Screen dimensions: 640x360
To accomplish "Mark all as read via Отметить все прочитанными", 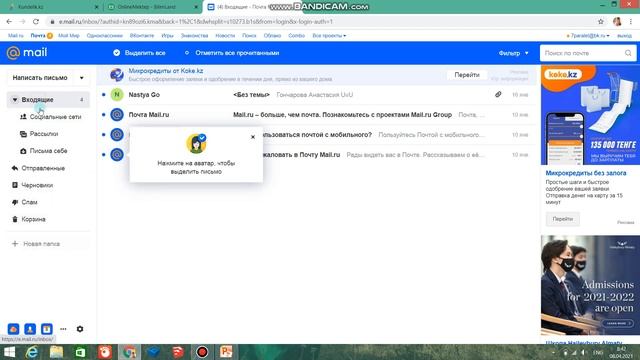I will coord(237,53).
